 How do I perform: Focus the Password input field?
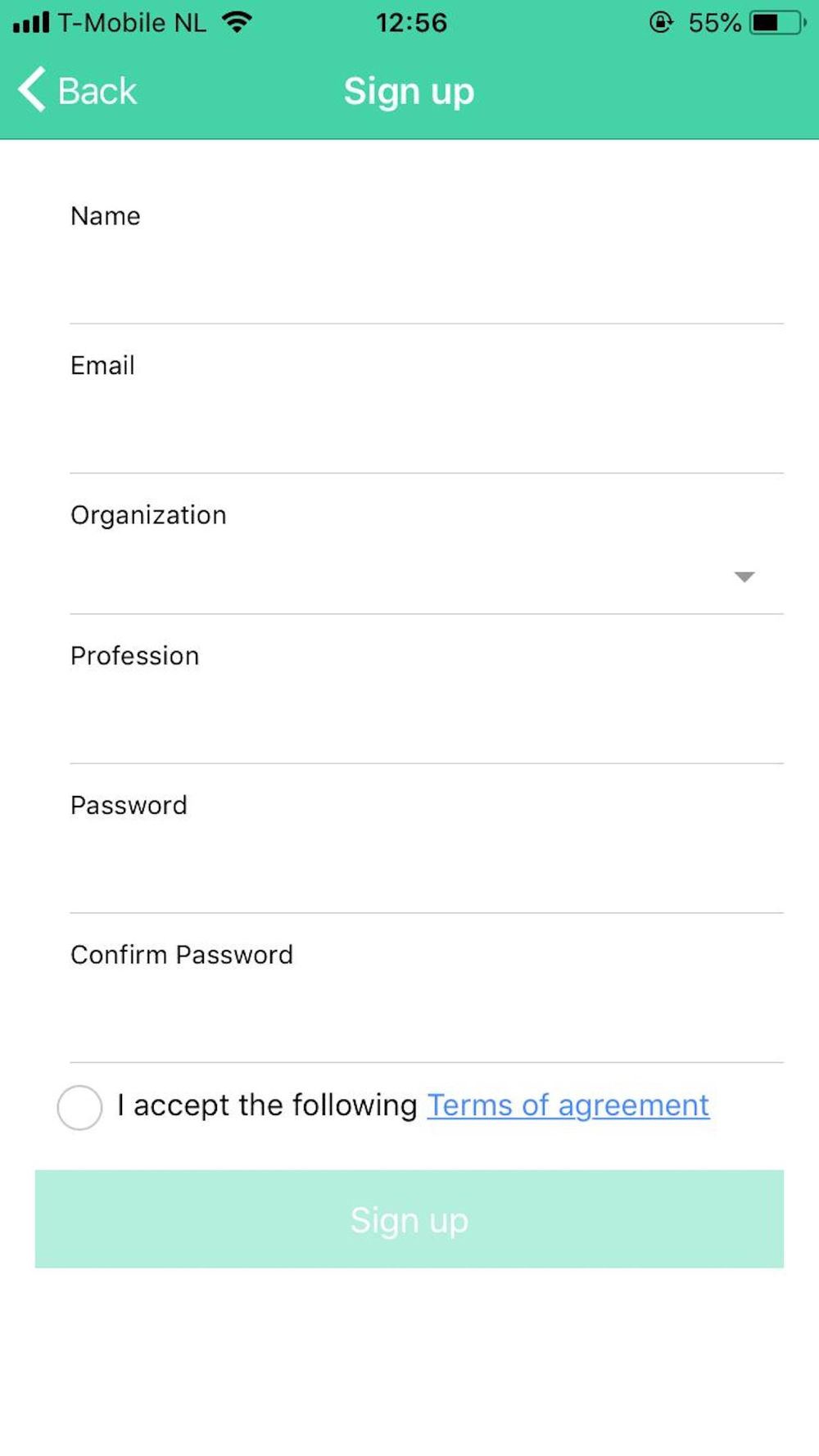(x=426, y=868)
